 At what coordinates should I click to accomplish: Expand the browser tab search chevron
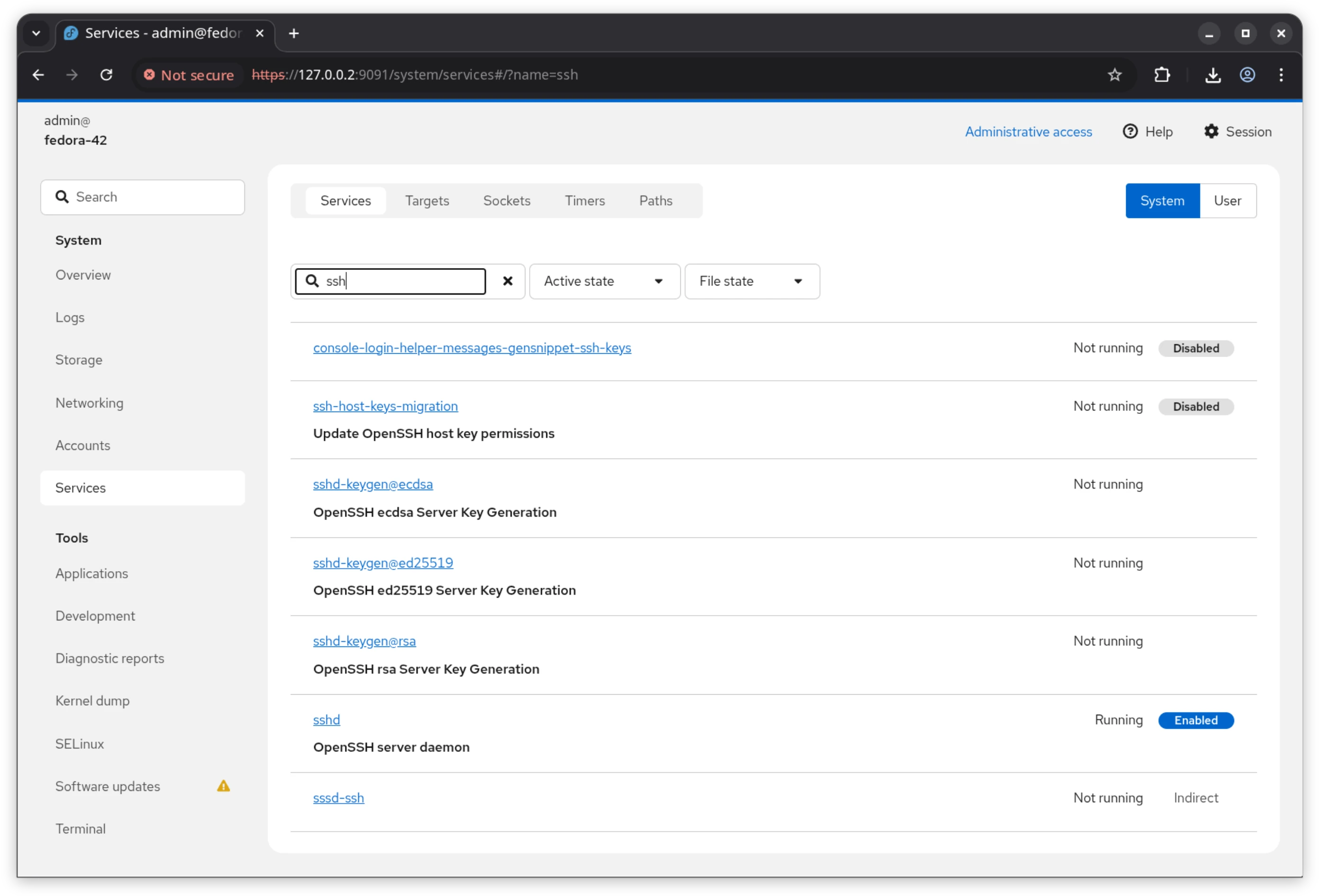(x=36, y=33)
